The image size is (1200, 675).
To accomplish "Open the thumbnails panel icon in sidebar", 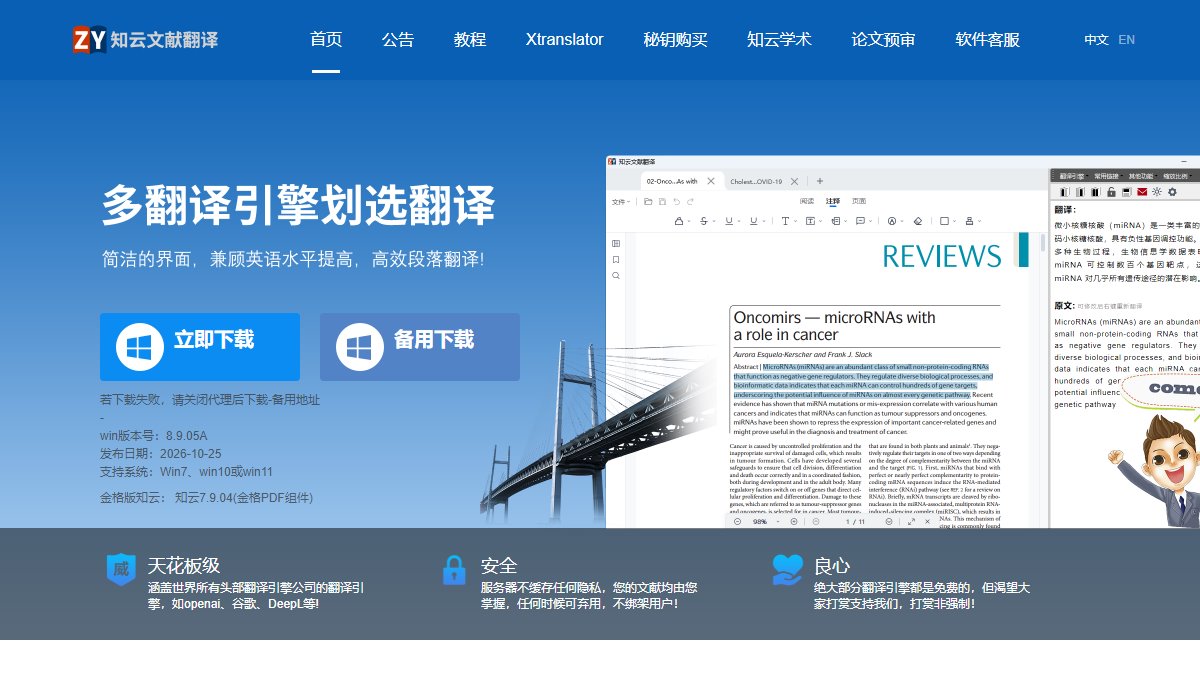I will point(616,243).
